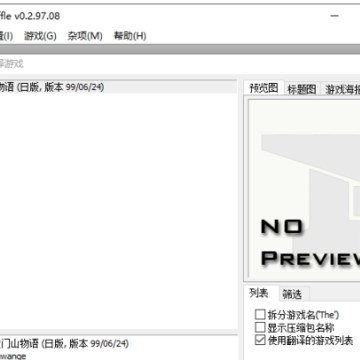Switch to the 预览图 tab
360x360 pixels.
pos(264,88)
